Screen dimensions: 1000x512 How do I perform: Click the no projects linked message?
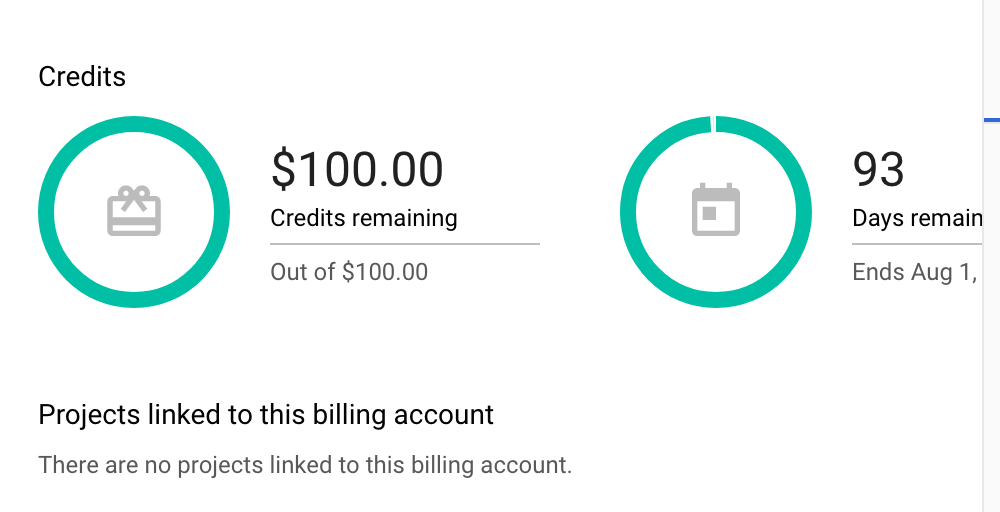[x=305, y=465]
